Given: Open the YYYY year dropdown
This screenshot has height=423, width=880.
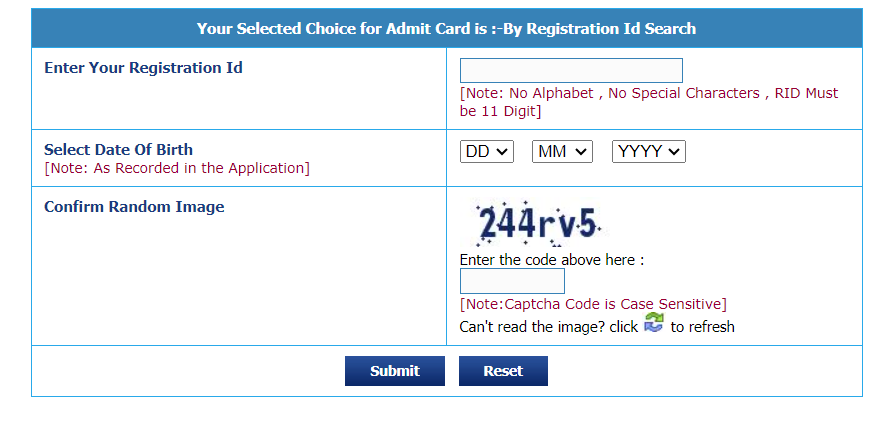Looking at the screenshot, I should pos(649,151).
